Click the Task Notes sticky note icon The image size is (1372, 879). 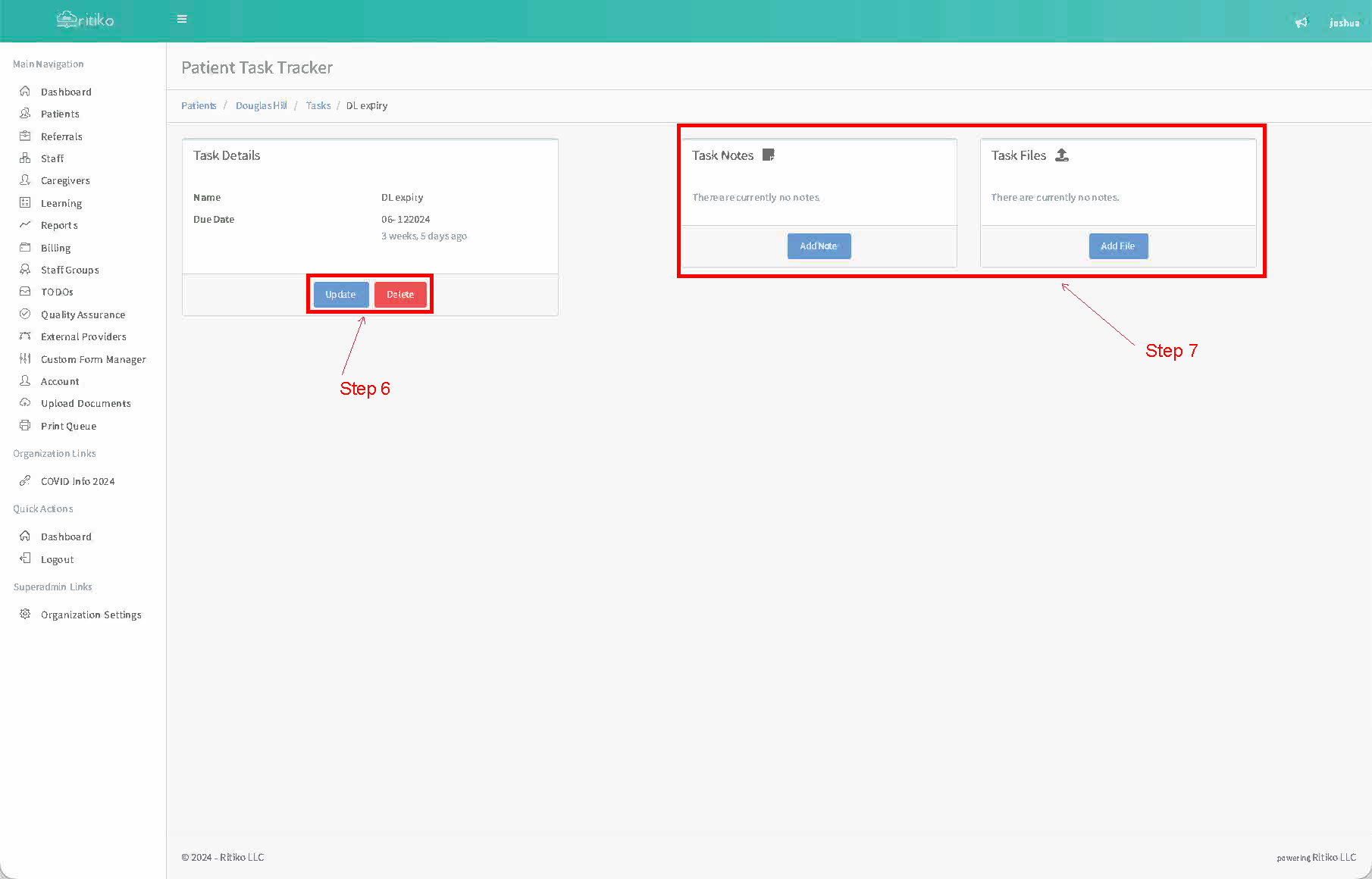coord(768,155)
